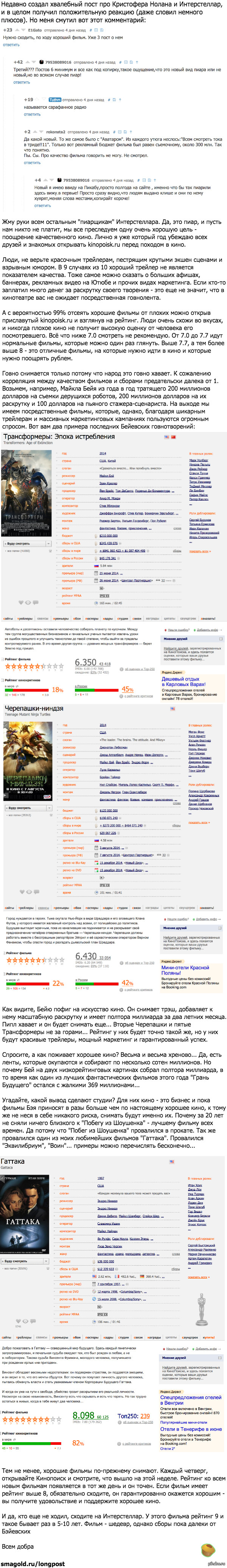Viewport: 227px width, 1568px height.
Task: Open 'студии' tab on Gattaca page
Action: pyautogui.click(x=124, y=1337)
